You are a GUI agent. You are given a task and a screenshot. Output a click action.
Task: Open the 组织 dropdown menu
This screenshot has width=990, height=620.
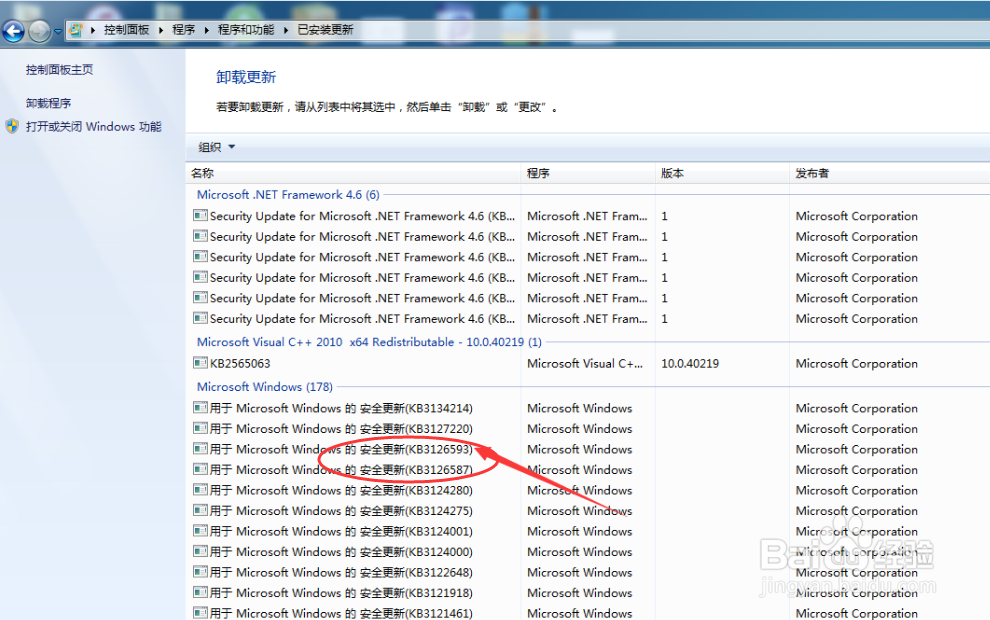tap(216, 147)
